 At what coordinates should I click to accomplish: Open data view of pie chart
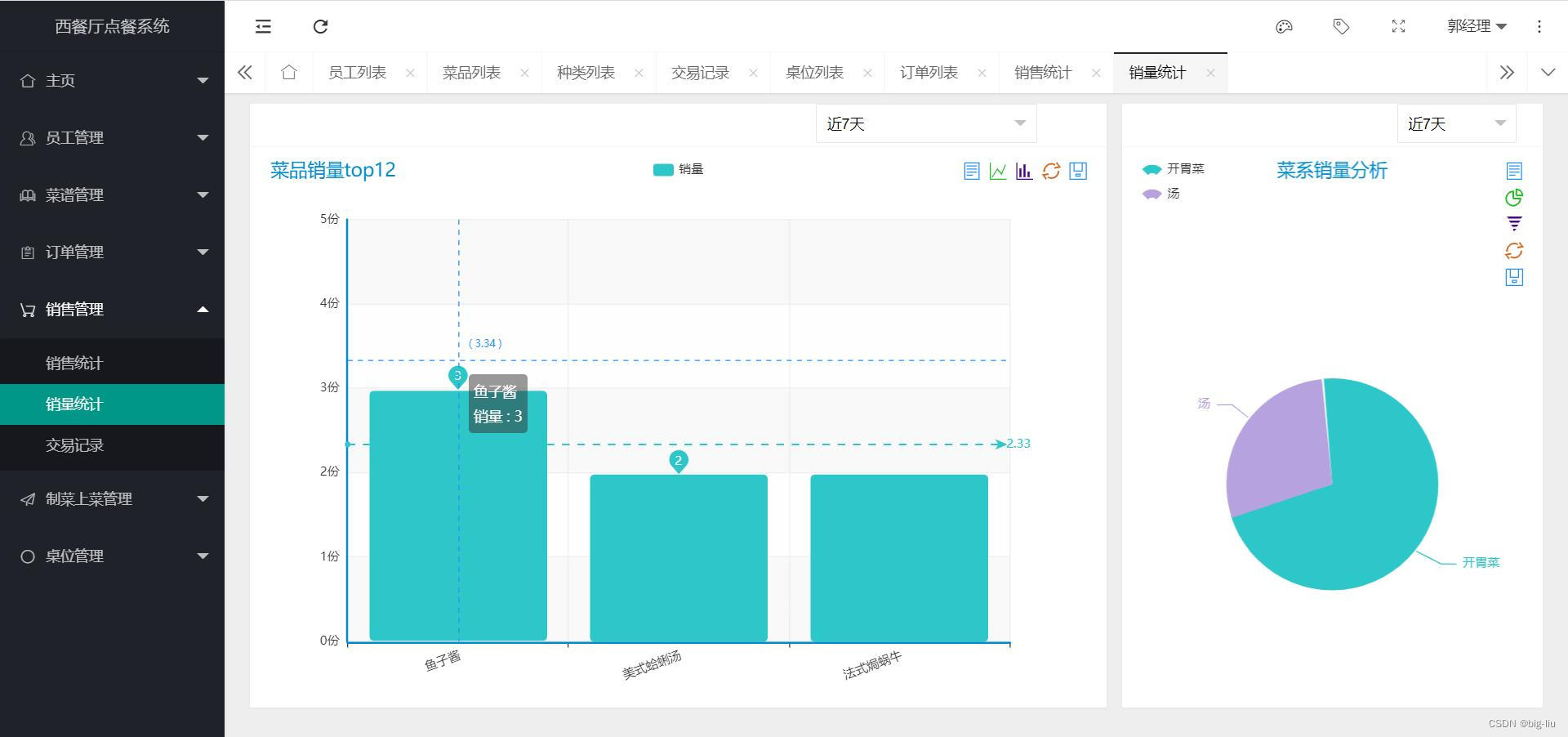[1514, 171]
